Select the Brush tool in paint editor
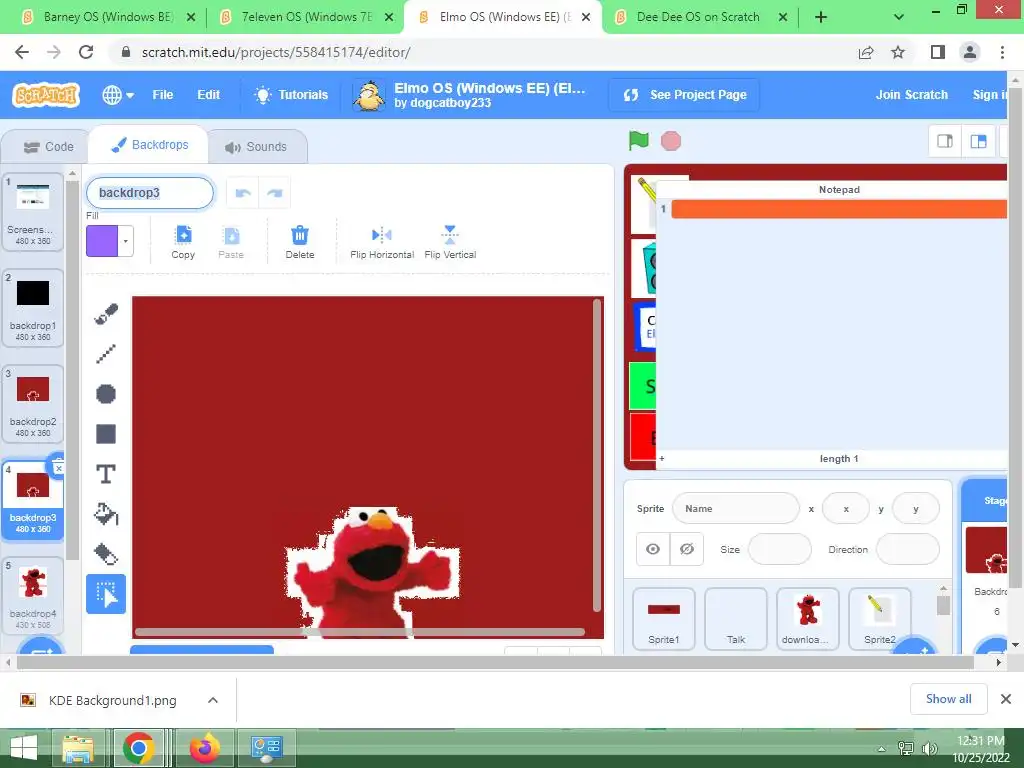Image resolution: width=1024 pixels, height=768 pixels. (x=106, y=314)
